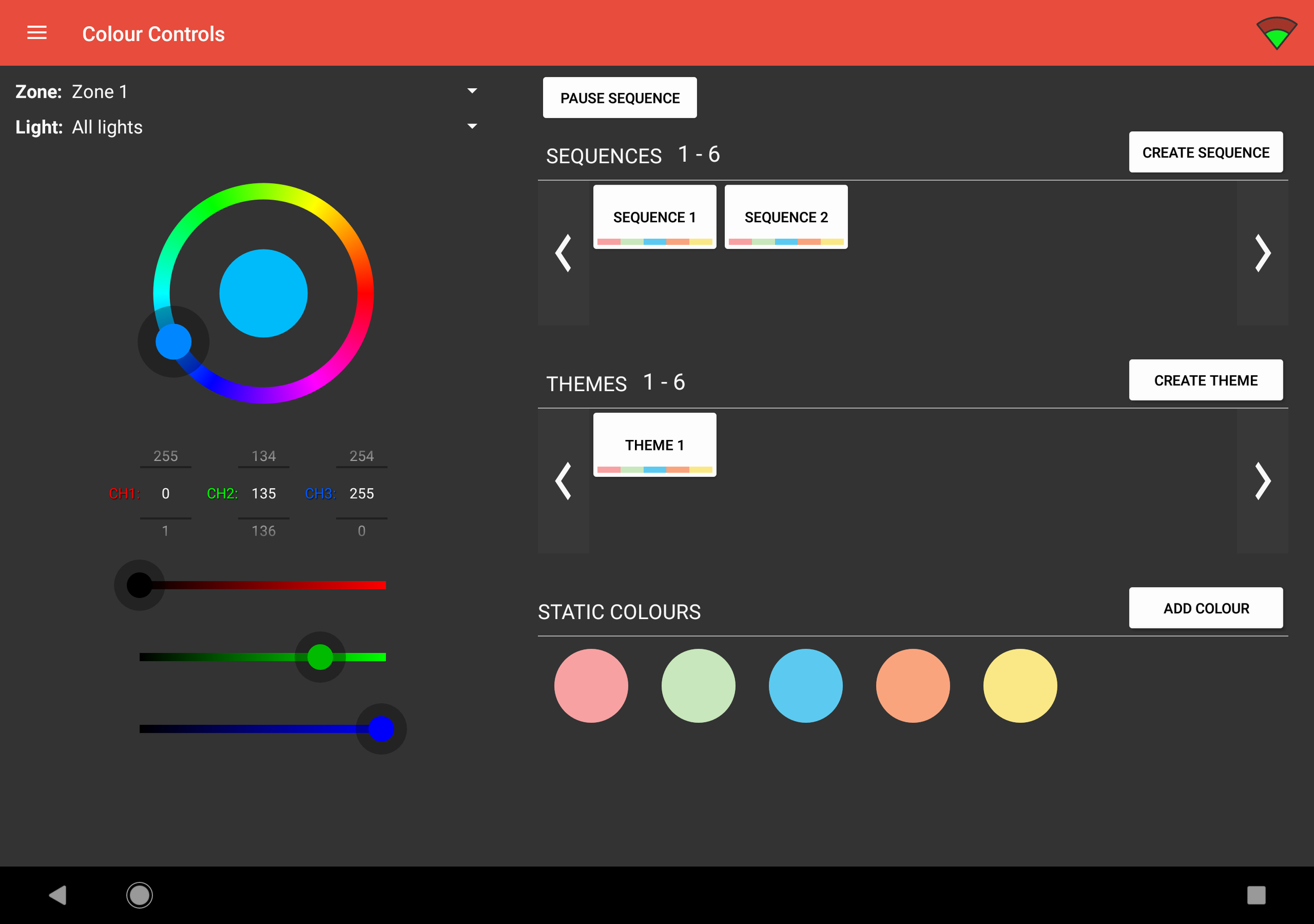
Task: Pick CH2 value 134 above
Action: click(x=264, y=456)
